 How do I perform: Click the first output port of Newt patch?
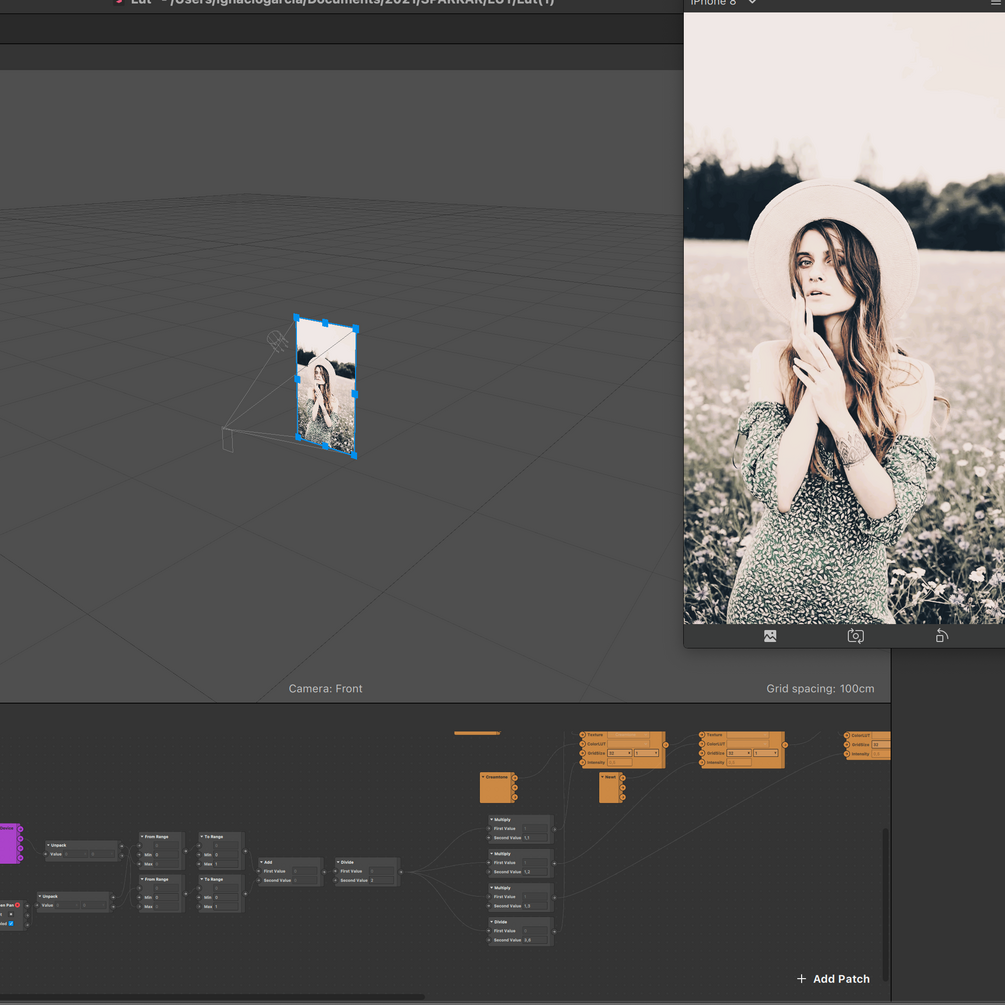coord(622,777)
